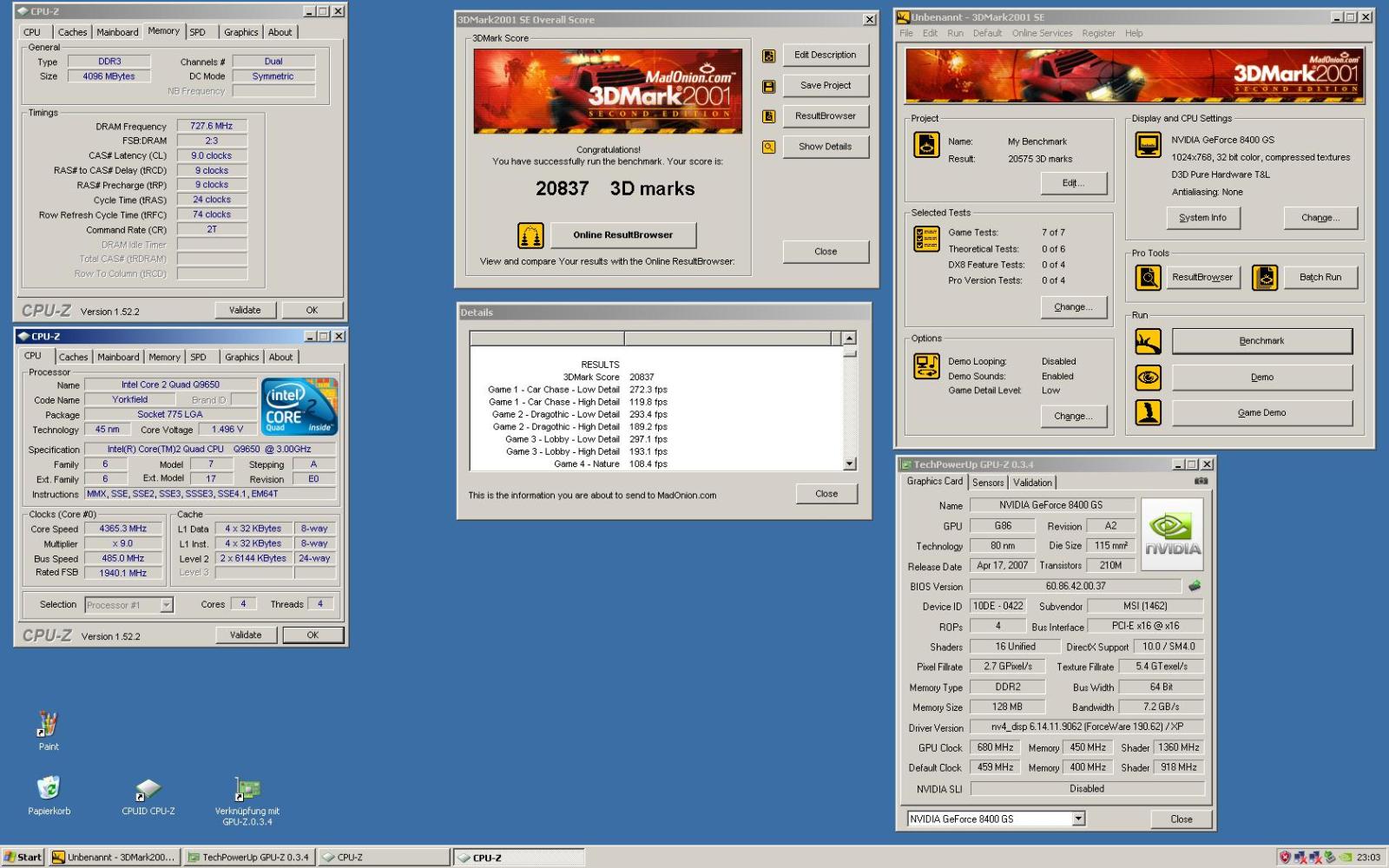Open the NVIDIA GeForce 8400 GS card dropdown
This screenshot has width=1389, height=868.
pyautogui.click(x=1077, y=819)
